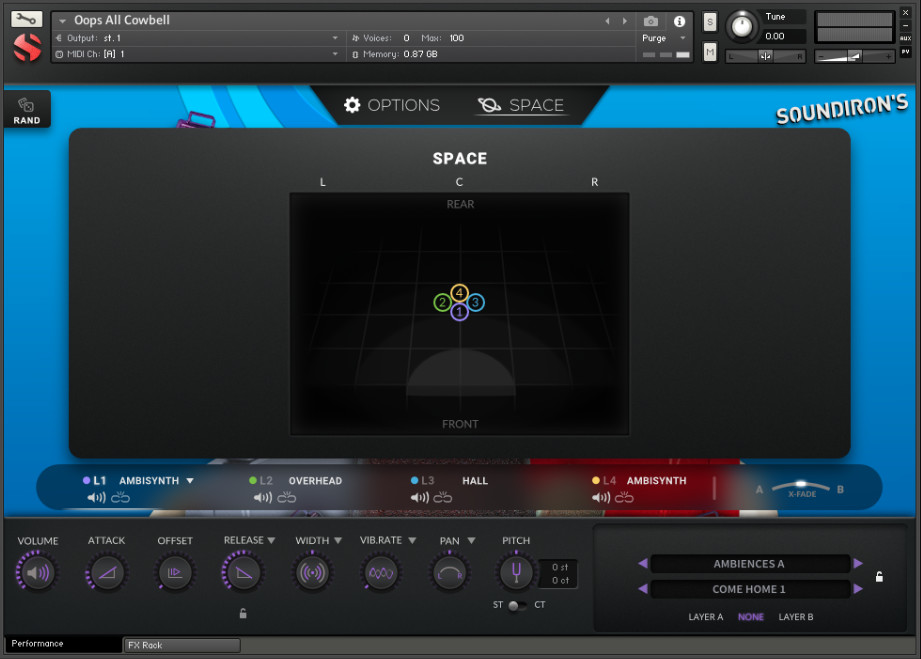Open the FX Rack tab
Screen dimensions: 921x659
180,645
